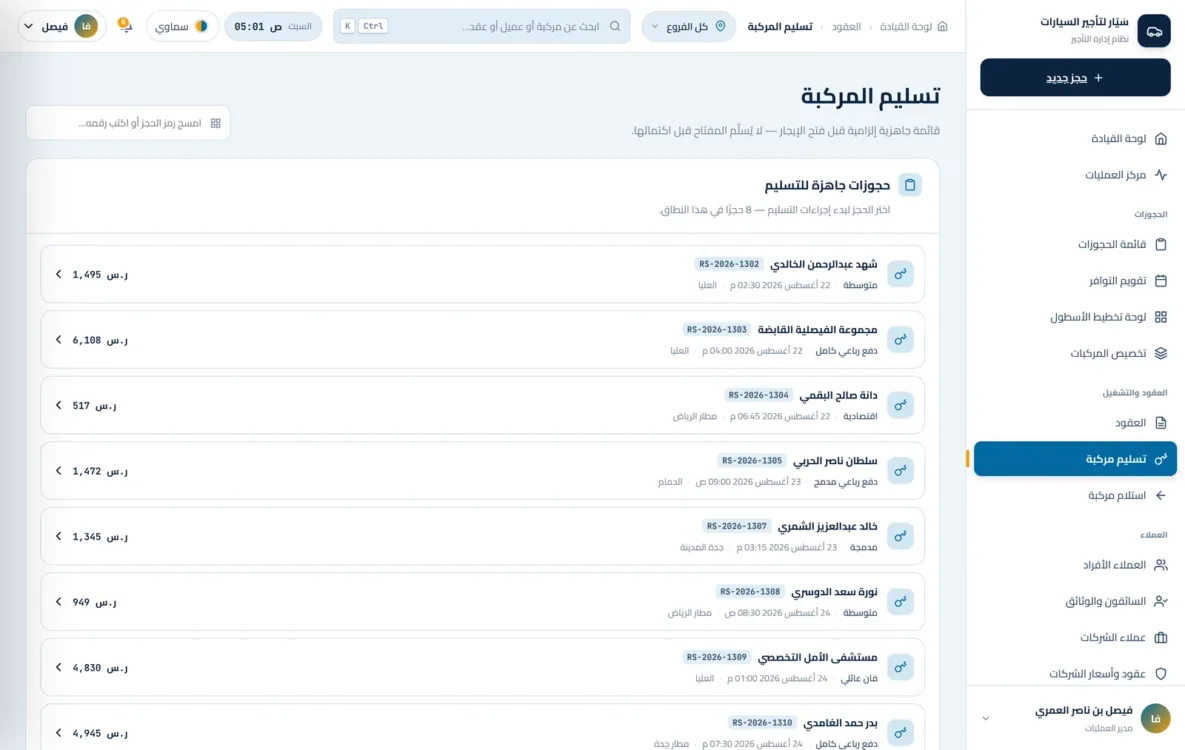Screen dimensions: 1185x750
Task: Click booking code RS-2026-1309 badge
Action: click(716, 657)
